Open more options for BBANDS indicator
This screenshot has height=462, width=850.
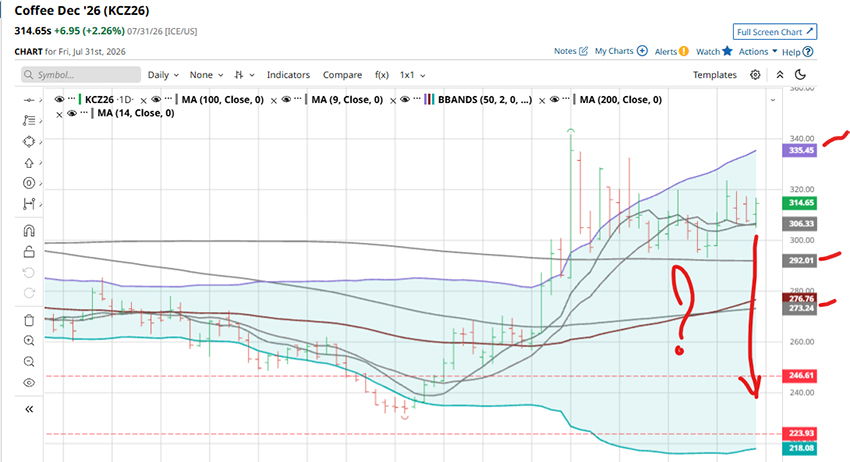(417, 98)
